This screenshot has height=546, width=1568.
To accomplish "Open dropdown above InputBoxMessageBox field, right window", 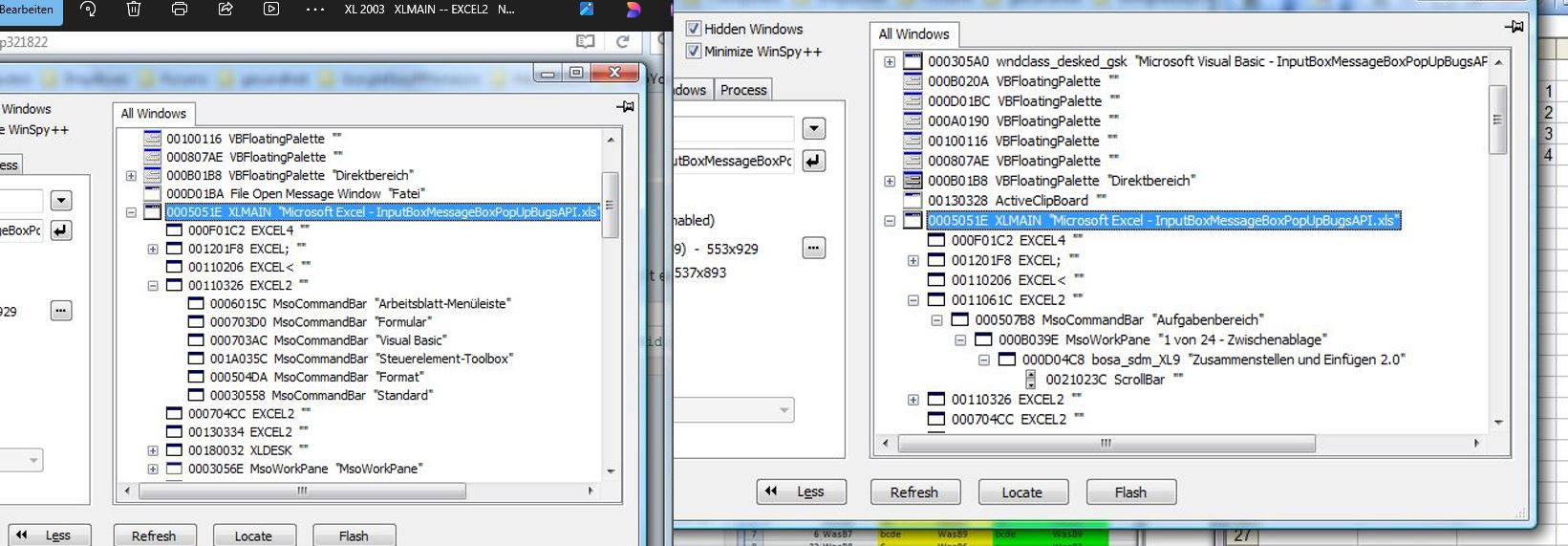I will (x=813, y=128).
